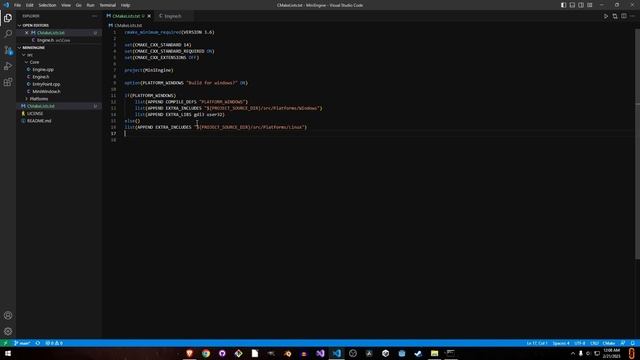
Task: Open the File menu
Action: [x=17, y=5]
